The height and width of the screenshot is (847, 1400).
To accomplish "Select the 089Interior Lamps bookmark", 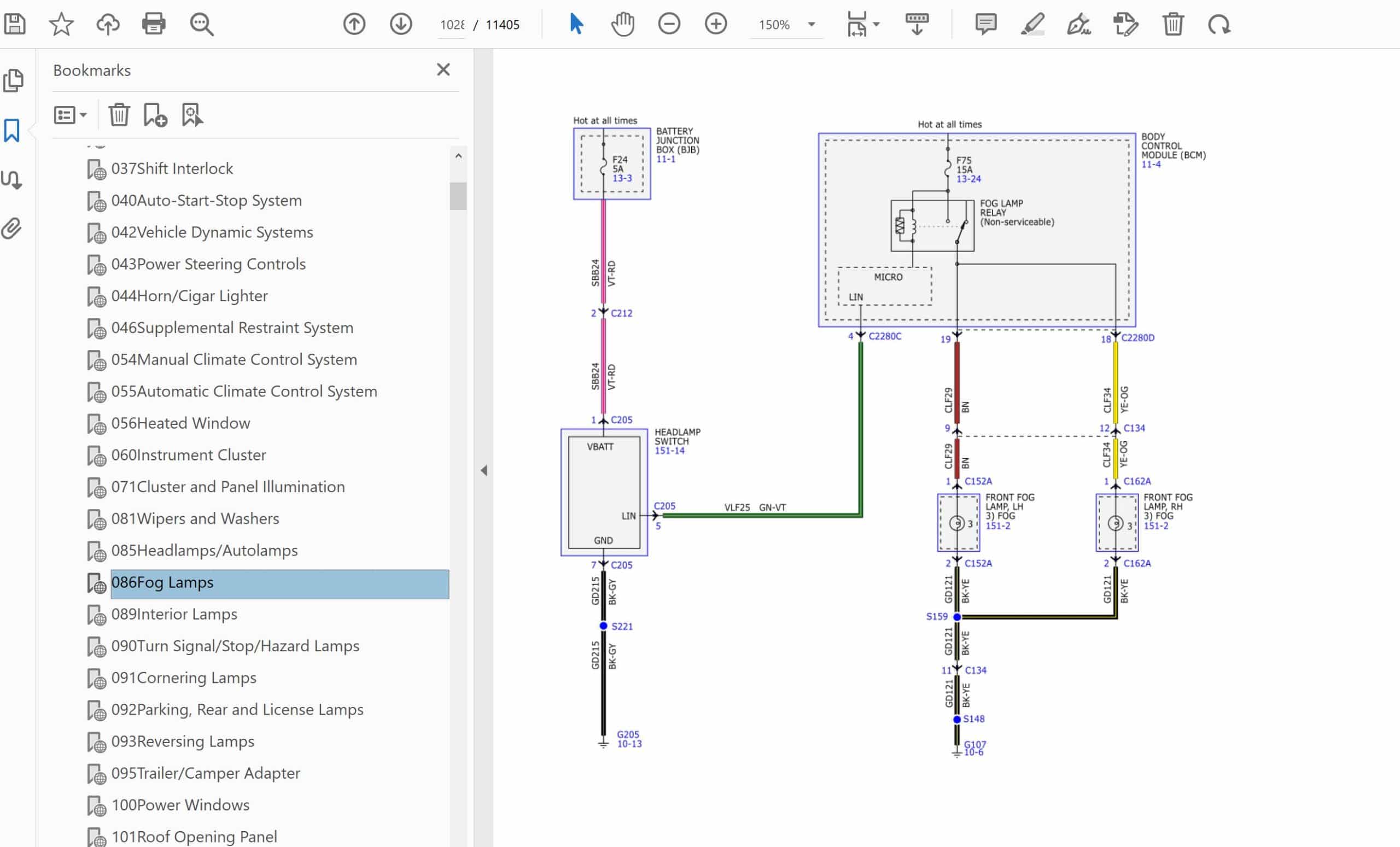I will tap(174, 614).
